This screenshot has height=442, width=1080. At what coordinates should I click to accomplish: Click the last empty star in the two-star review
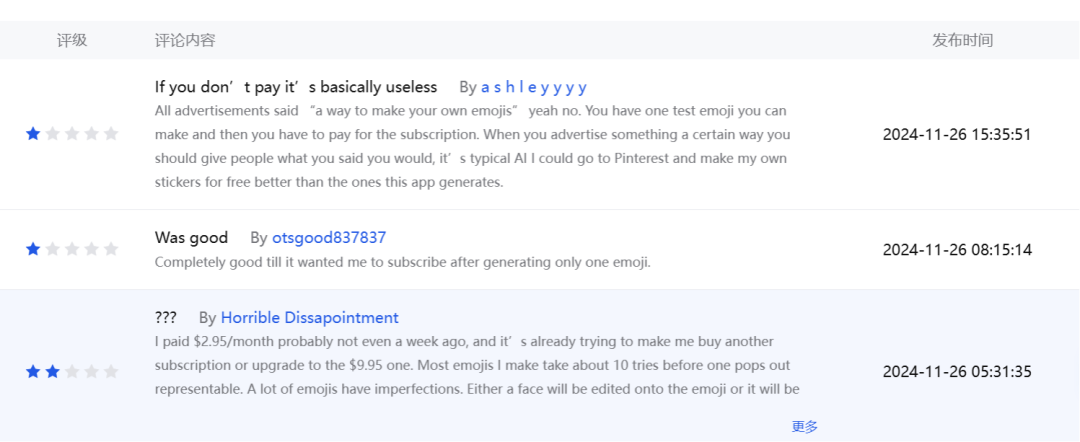pyautogui.click(x=111, y=372)
